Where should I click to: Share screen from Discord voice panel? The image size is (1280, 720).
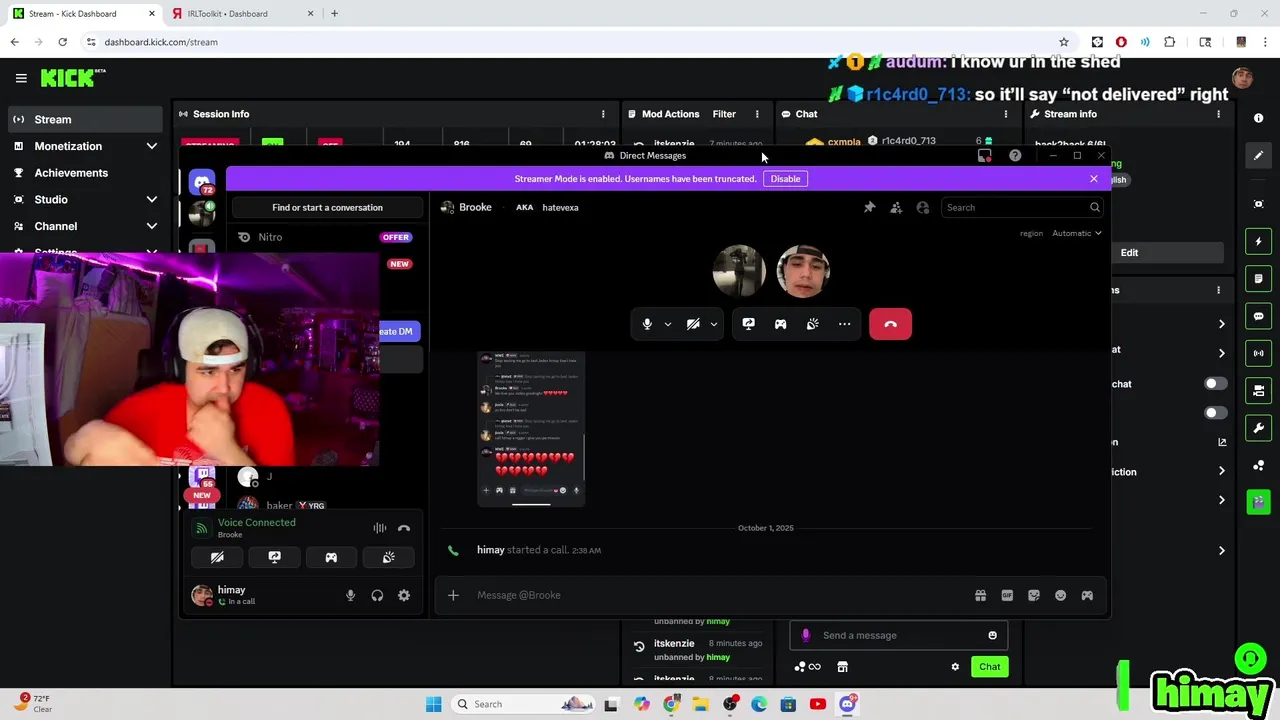274,557
